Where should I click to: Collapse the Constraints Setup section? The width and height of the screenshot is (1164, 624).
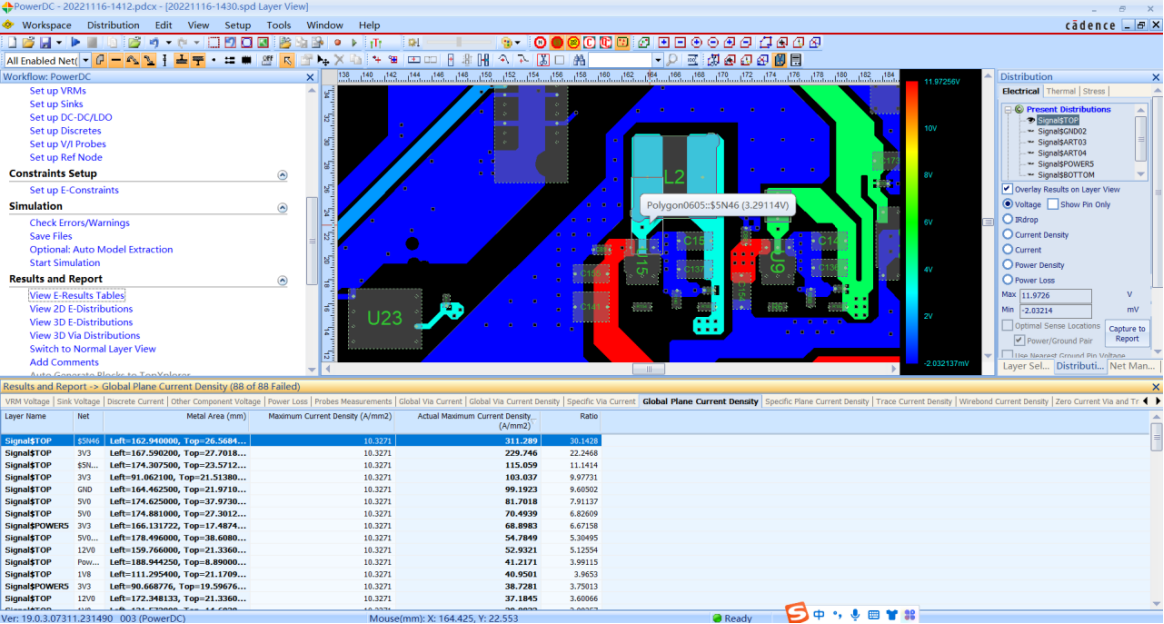coord(282,174)
